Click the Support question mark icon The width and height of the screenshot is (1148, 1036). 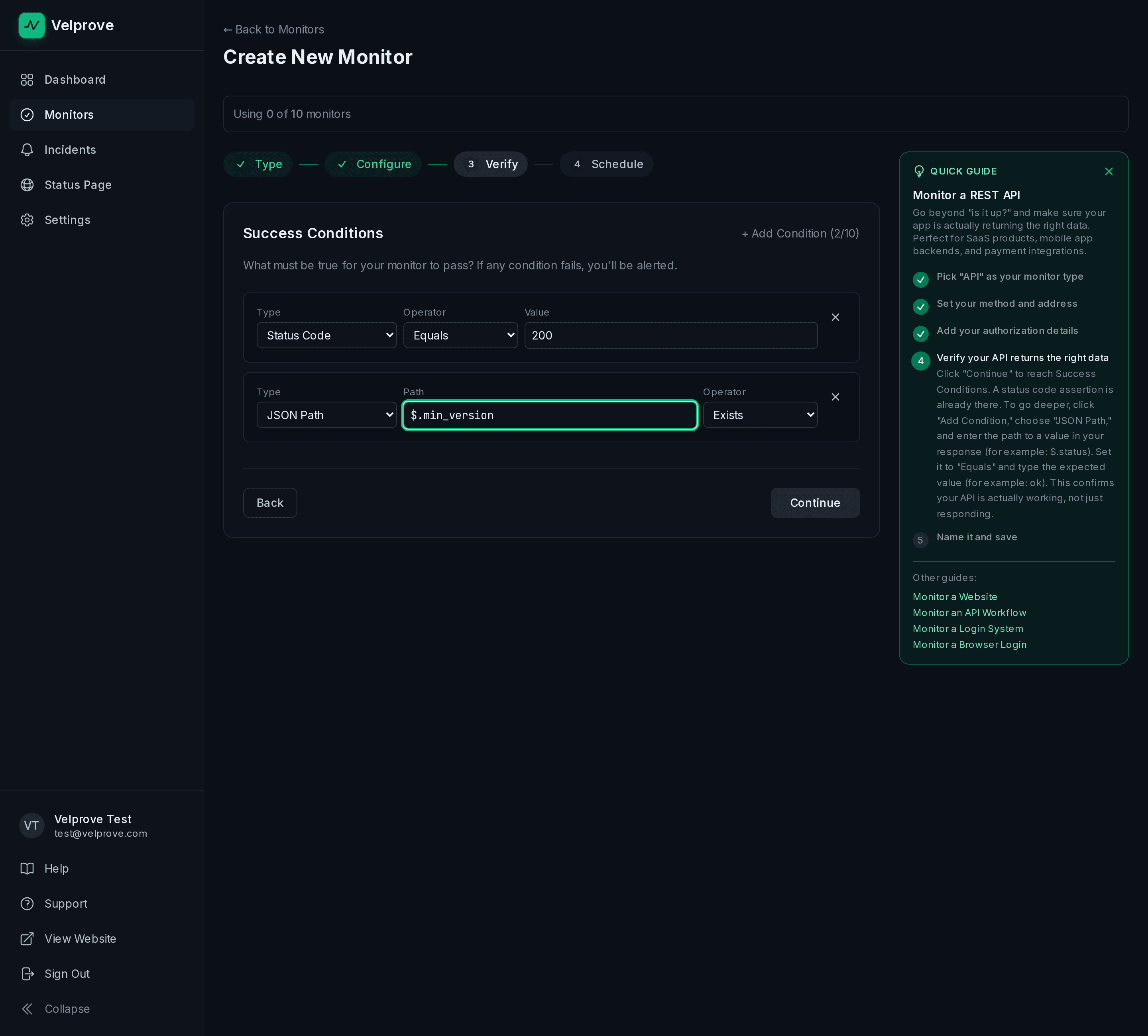pos(27,904)
